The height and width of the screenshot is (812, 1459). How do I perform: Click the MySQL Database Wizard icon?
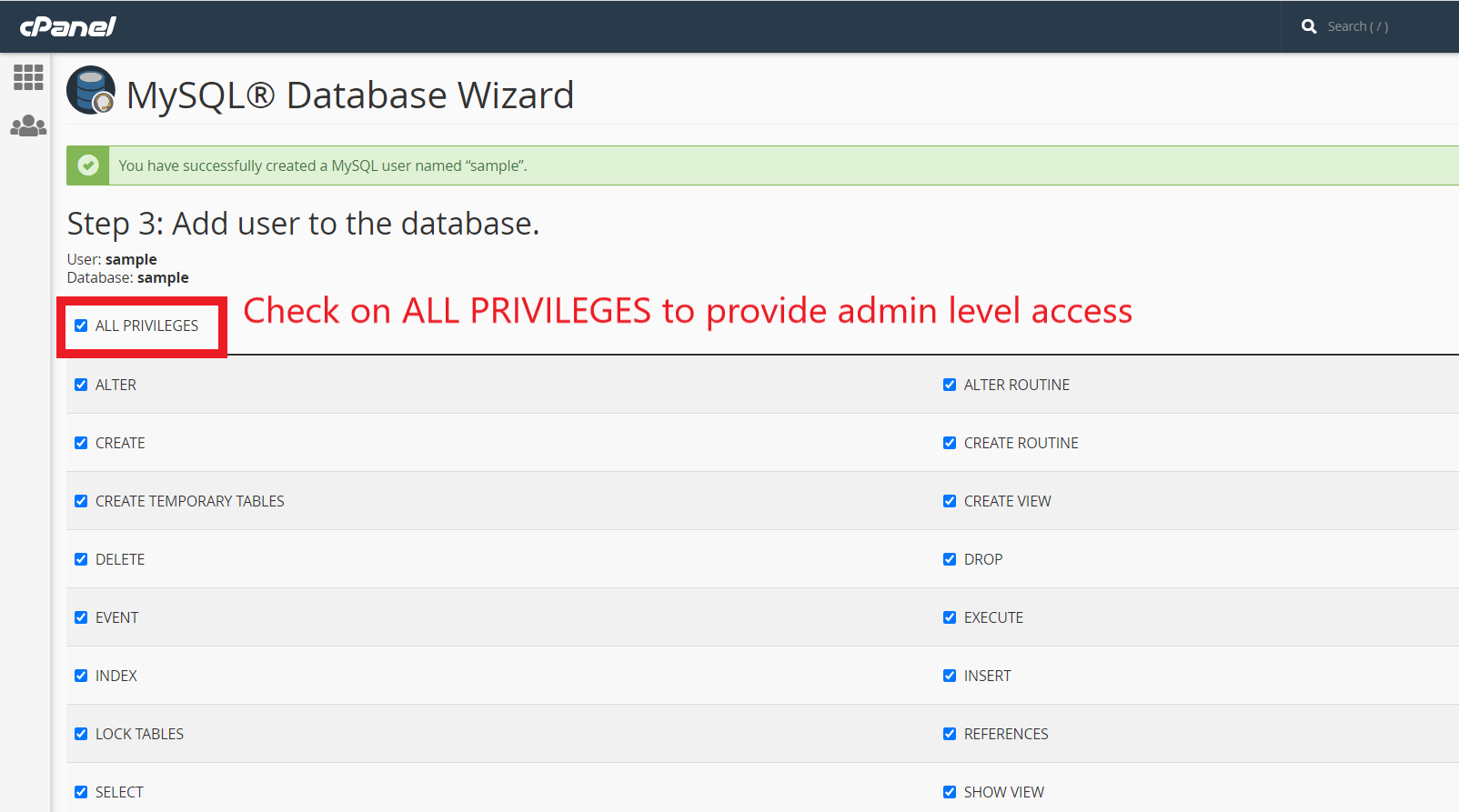[91, 90]
